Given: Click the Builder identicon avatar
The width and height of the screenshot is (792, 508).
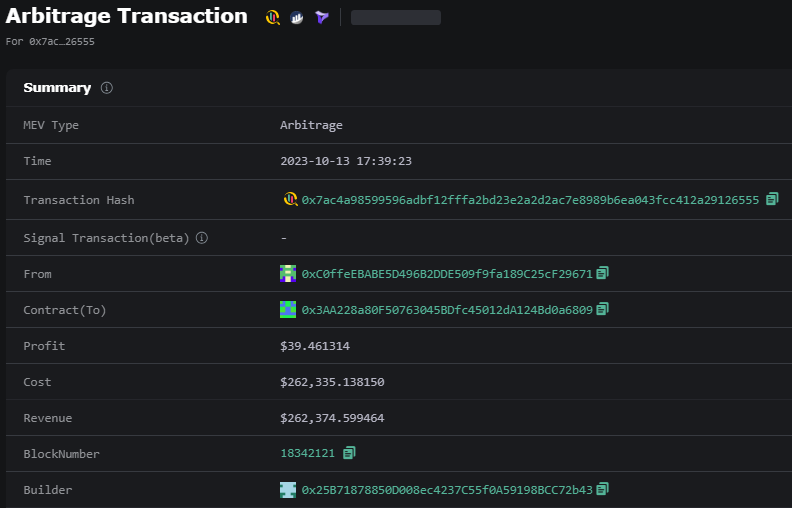Looking at the screenshot, I should point(288,489).
